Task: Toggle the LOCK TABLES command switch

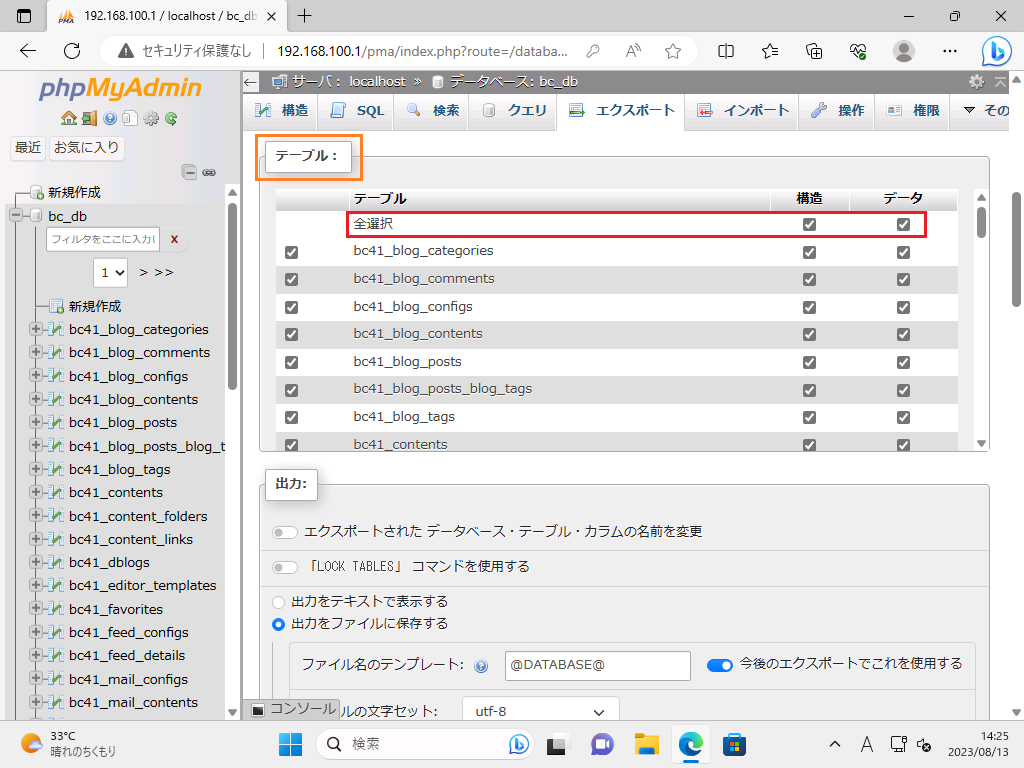Action: [x=286, y=567]
